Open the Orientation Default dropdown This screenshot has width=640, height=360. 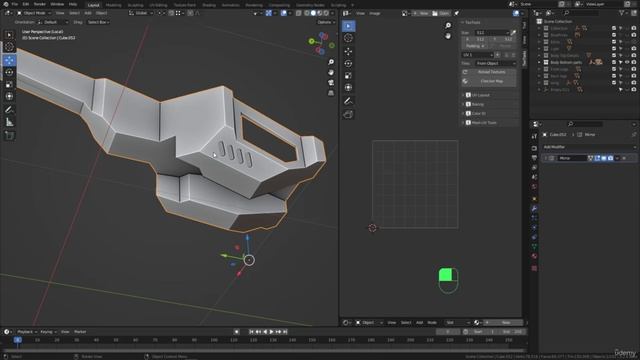(52, 22)
